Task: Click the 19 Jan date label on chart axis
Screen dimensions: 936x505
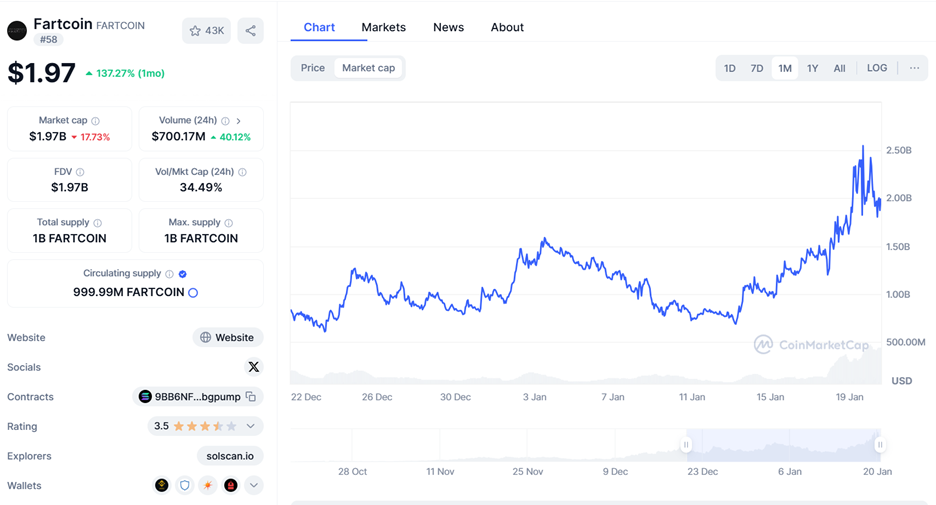Action: [x=849, y=397]
